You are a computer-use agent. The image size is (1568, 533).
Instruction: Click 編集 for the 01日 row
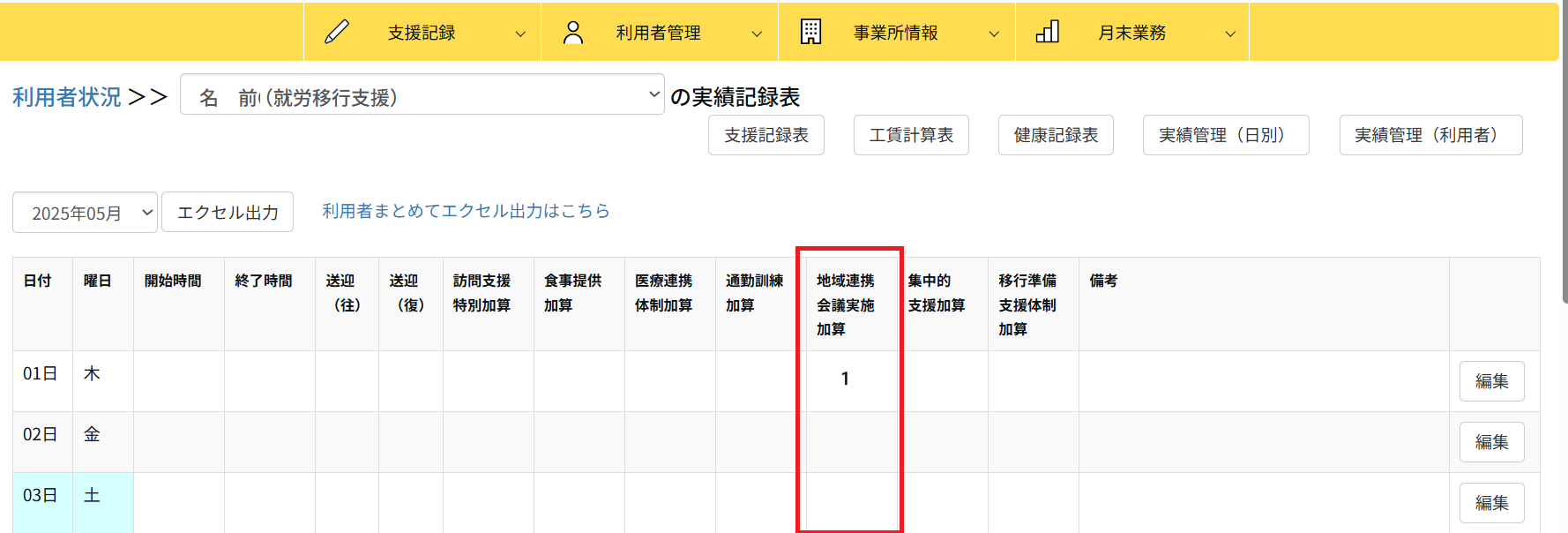coord(1491,381)
